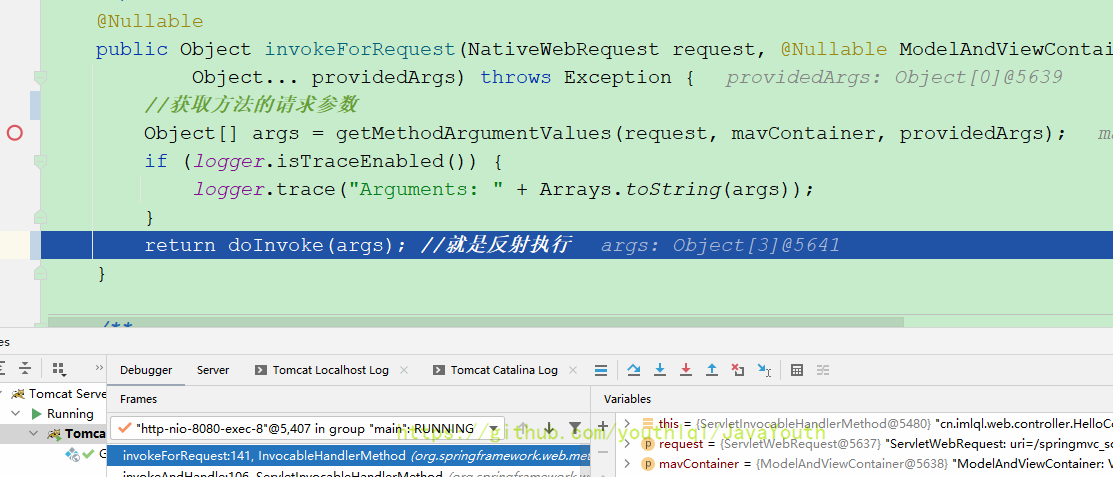Viewport: 1113px width, 477px height.
Task: Click the Step Over debugger icon
Action: click(634, 370)
